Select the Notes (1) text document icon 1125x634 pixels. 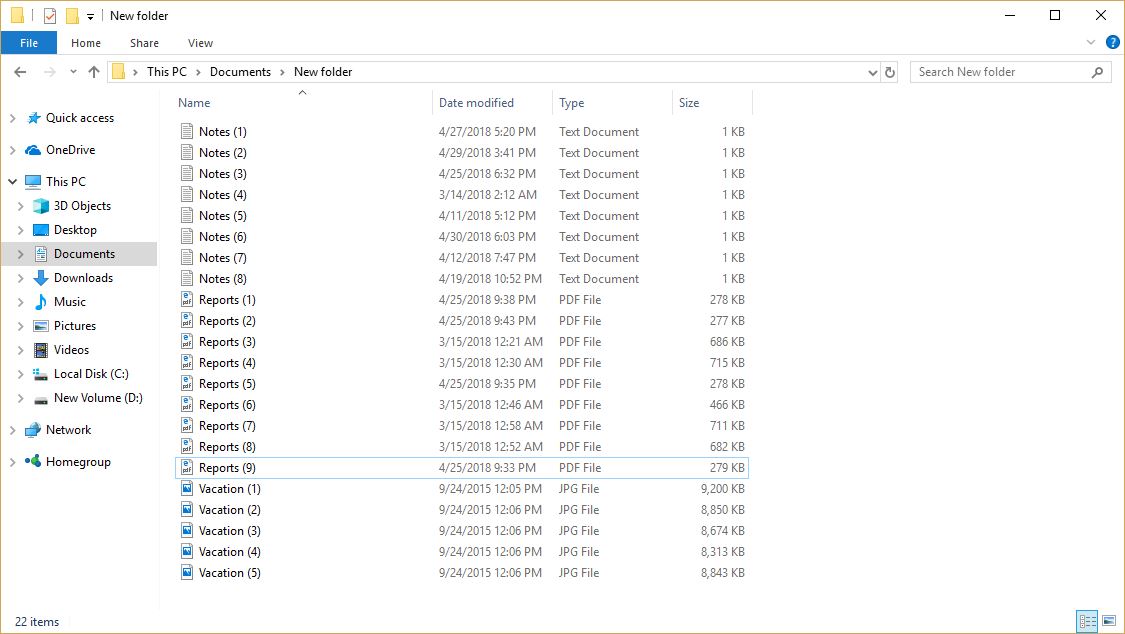[187, 131]
